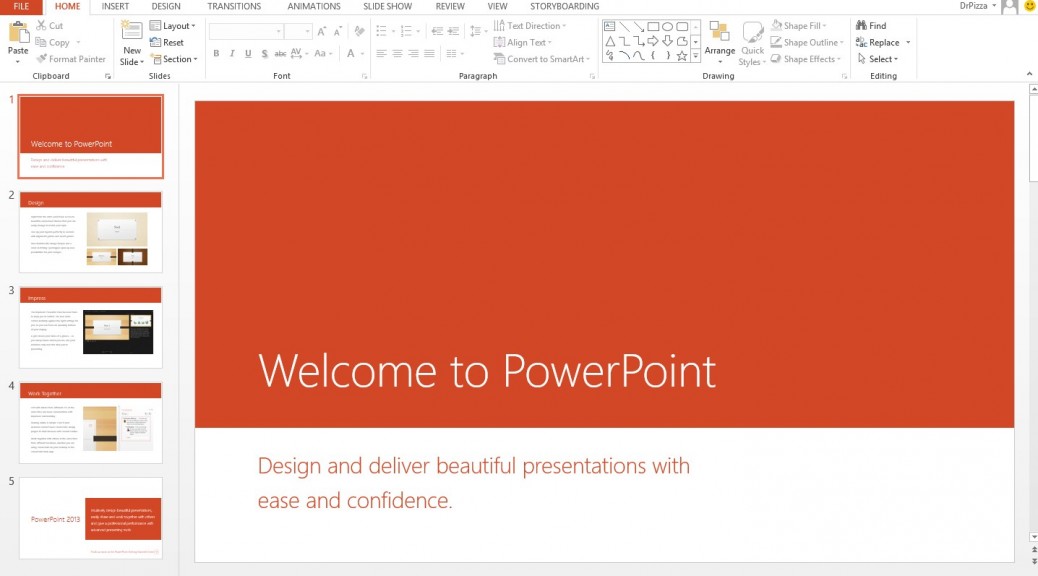1038x576 pixels.
Task: Align text to the left
Action: [x=381, y=54]
